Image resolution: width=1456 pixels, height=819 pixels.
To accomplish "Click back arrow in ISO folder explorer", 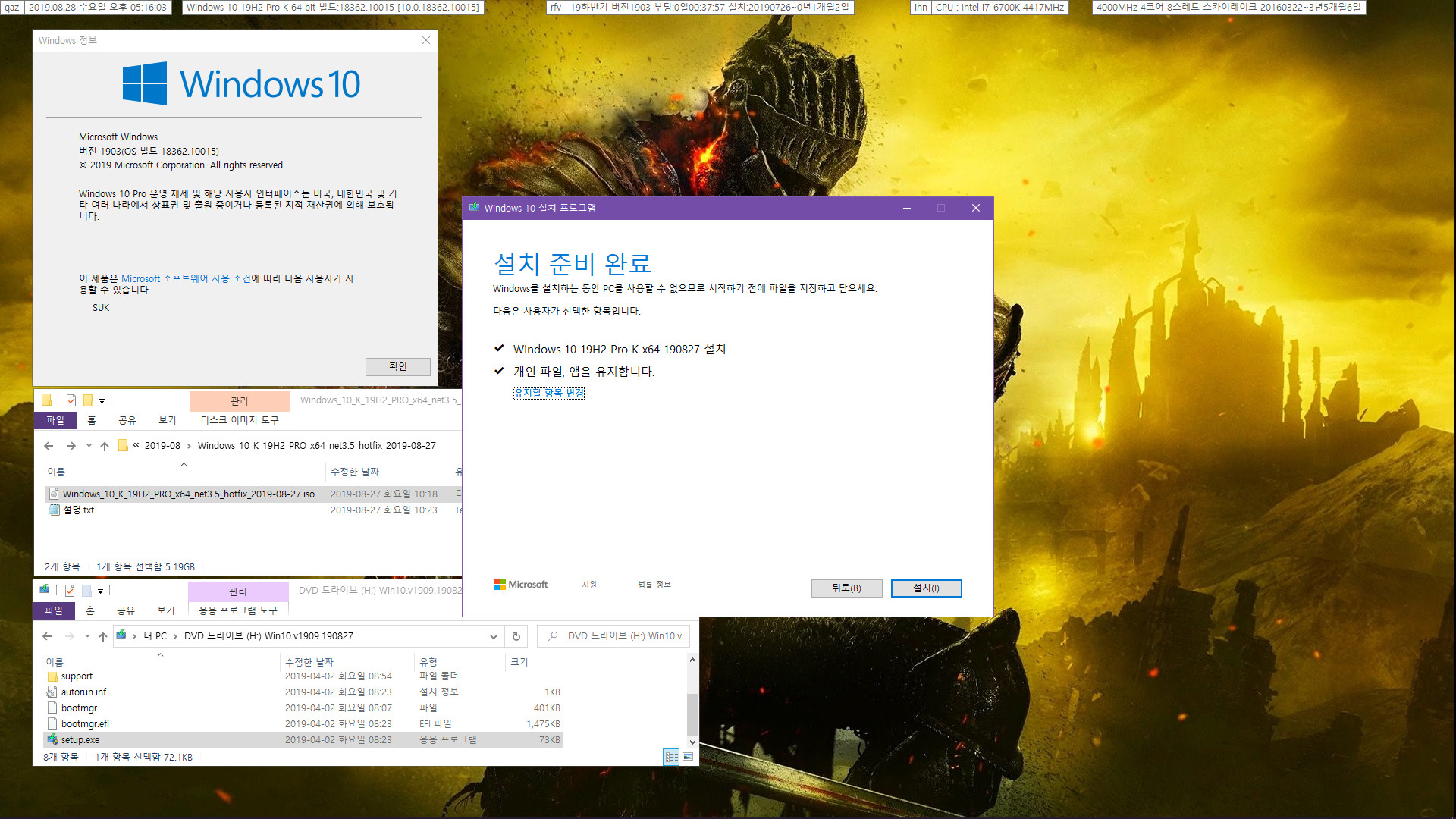I will pos(49,446).
